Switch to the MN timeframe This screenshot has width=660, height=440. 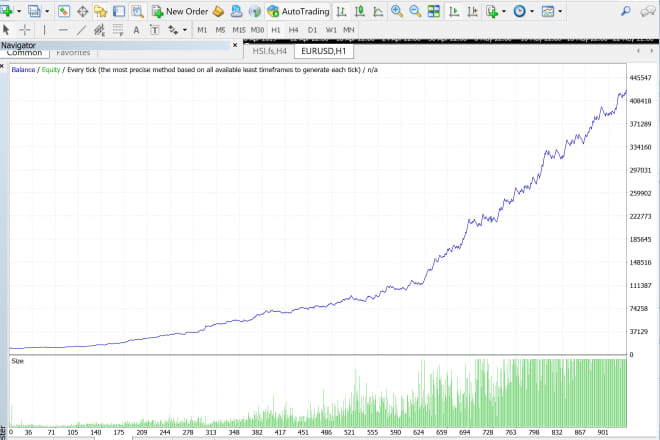click(349, 30)
